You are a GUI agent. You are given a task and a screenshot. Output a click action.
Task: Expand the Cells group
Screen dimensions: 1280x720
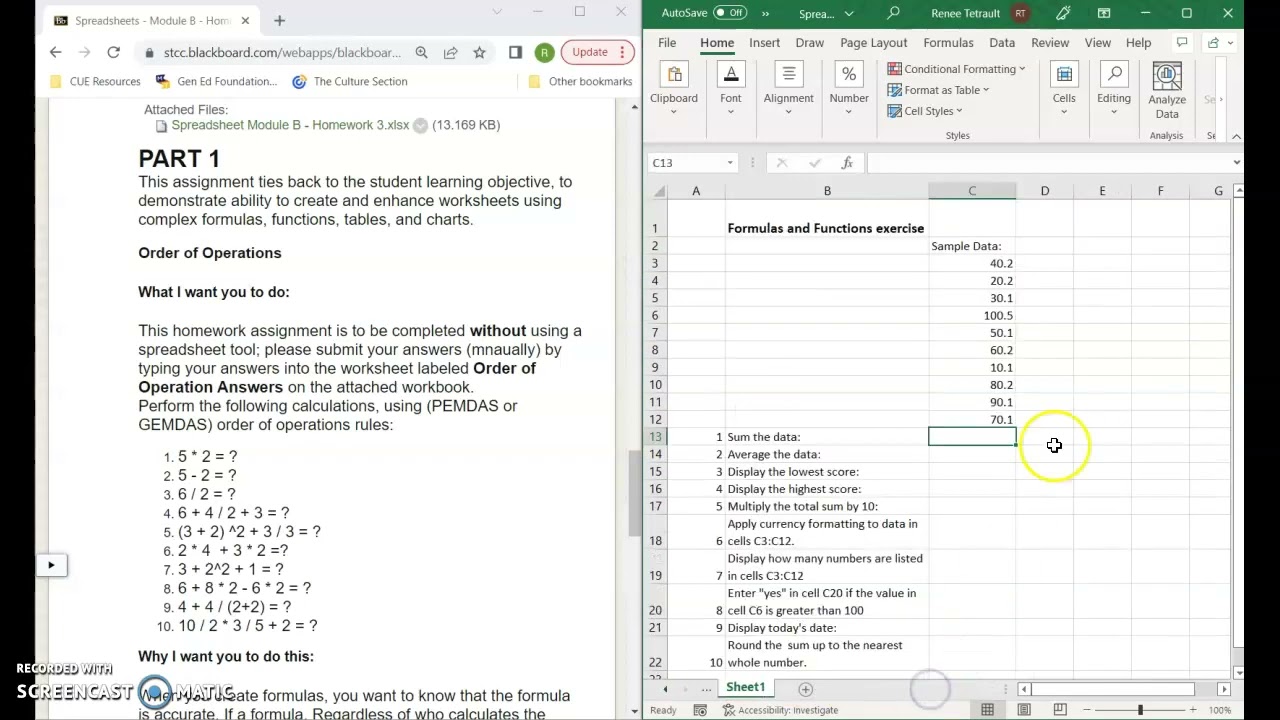pos(1064,90)
